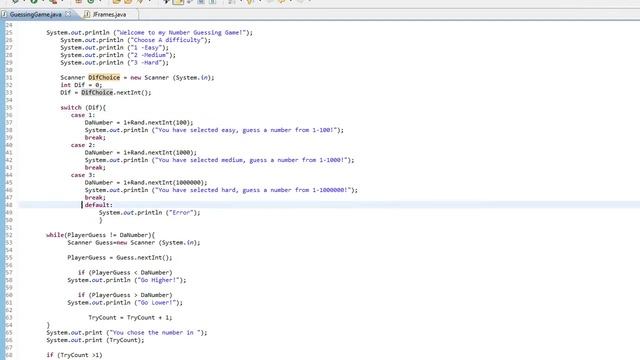Click the "PlayerGuess = Guess.nextInt();" line

pyautogui.click(x=120, y=258)
